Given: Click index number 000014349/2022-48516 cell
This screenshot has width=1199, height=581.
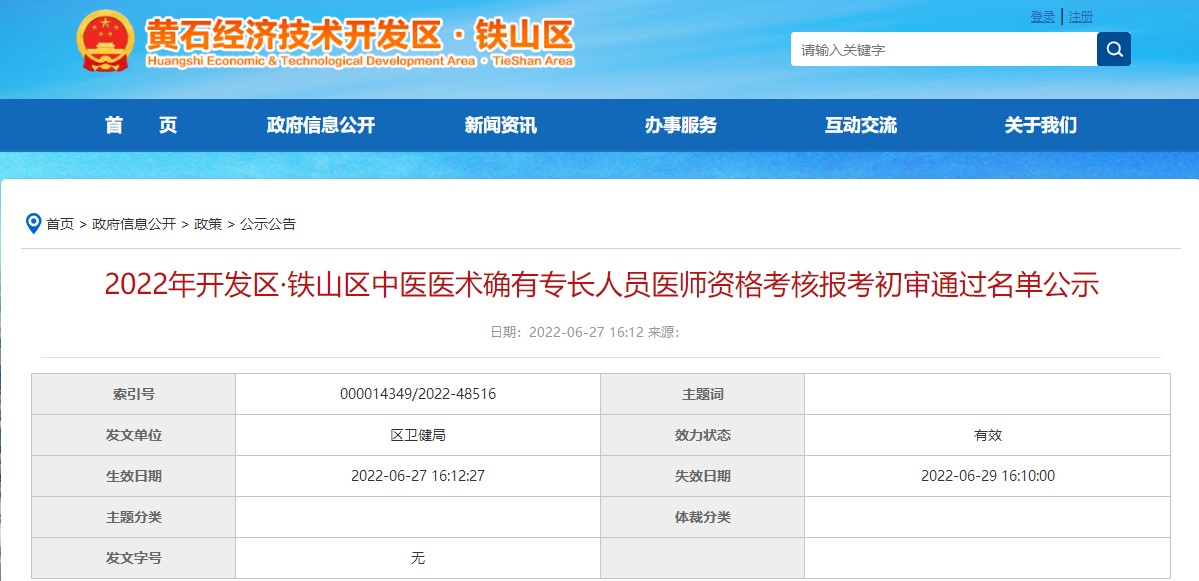Looking at the screenshot, I should click(418, 394).
